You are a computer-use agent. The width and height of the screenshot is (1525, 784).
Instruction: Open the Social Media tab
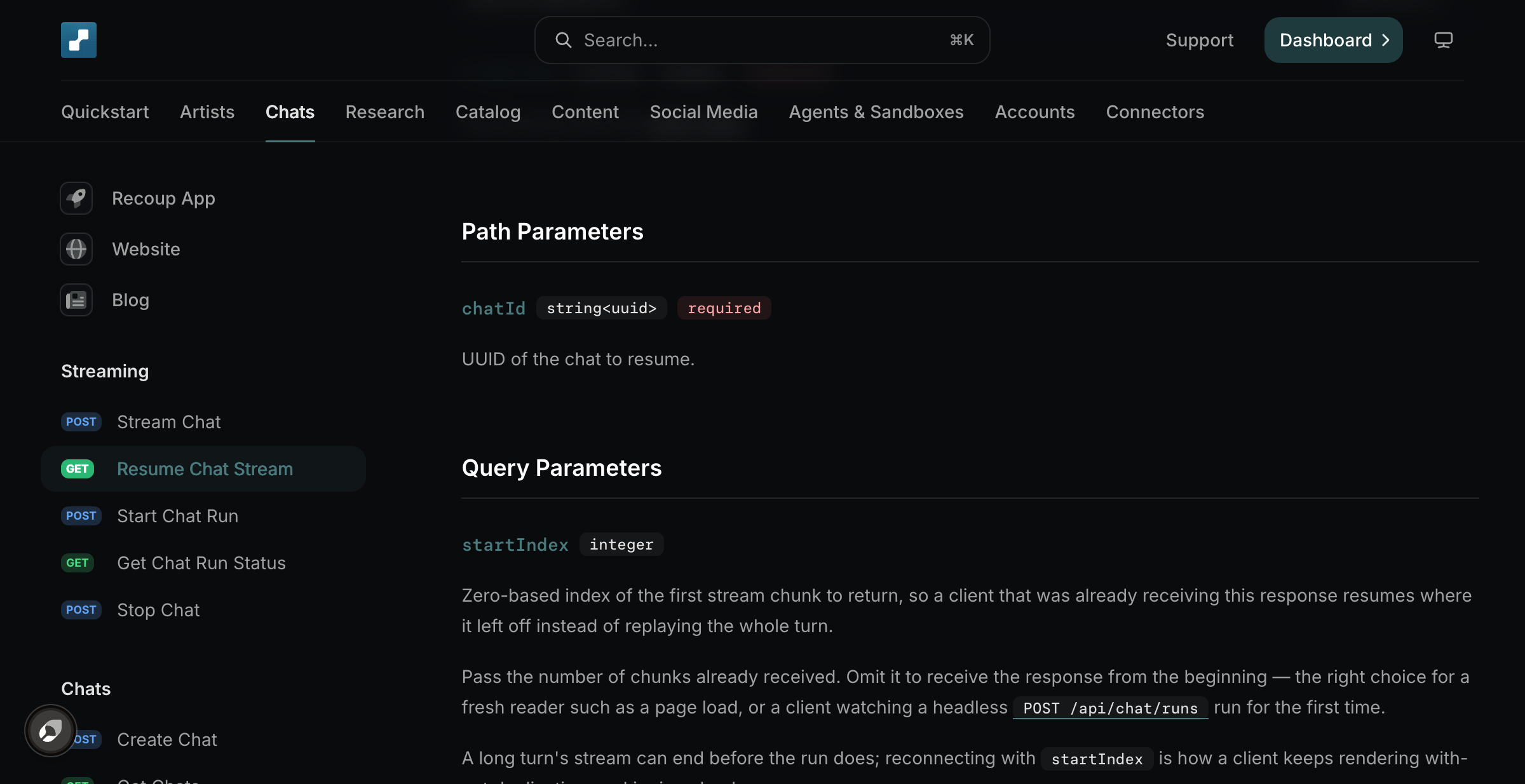[703, 112]
